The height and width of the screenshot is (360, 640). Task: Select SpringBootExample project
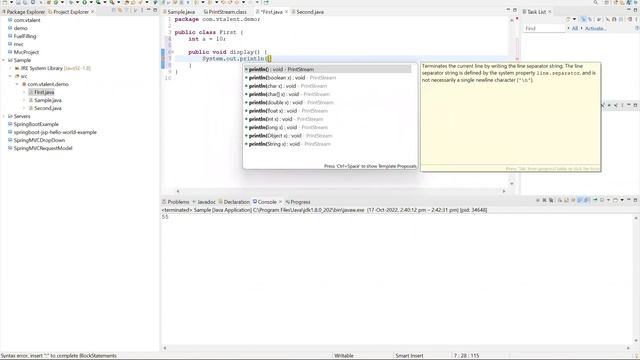coord(36,124)
